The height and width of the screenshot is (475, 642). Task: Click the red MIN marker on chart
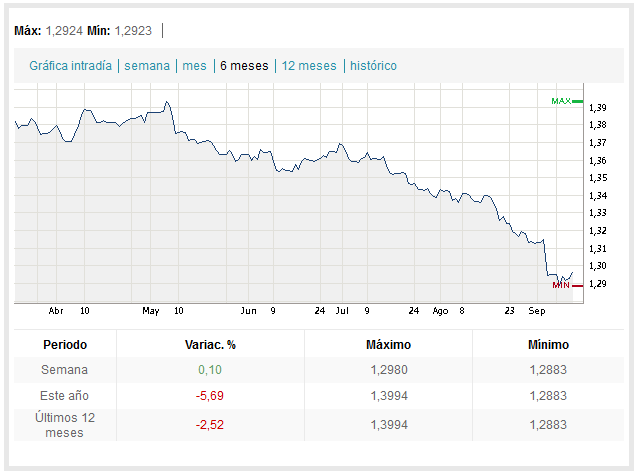[x=561, y=285]
